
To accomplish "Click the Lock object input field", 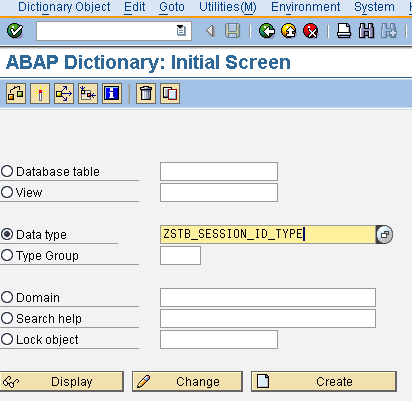I will click(x=219, y=339).
